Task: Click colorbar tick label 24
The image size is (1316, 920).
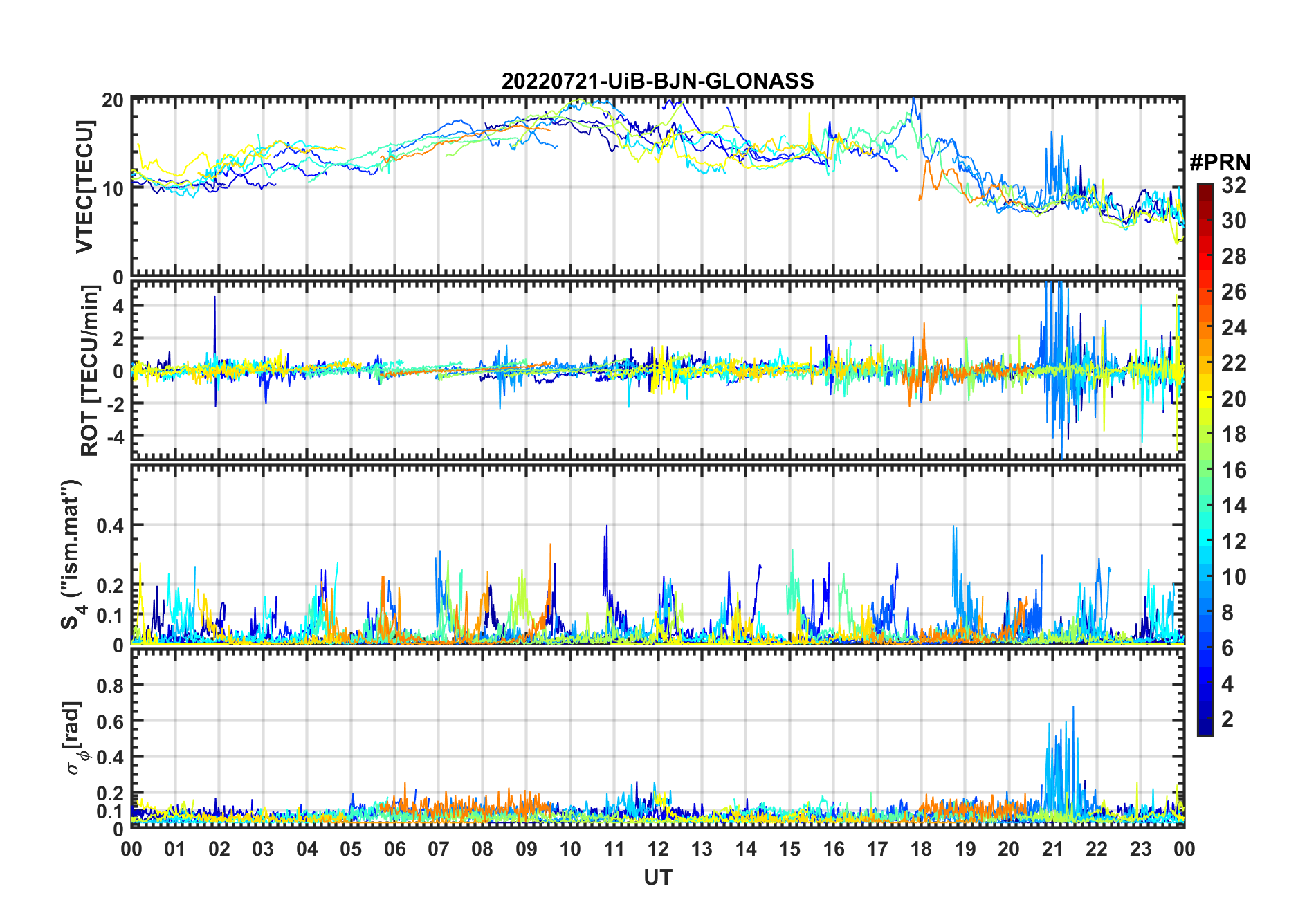Action: (1234, 327)
